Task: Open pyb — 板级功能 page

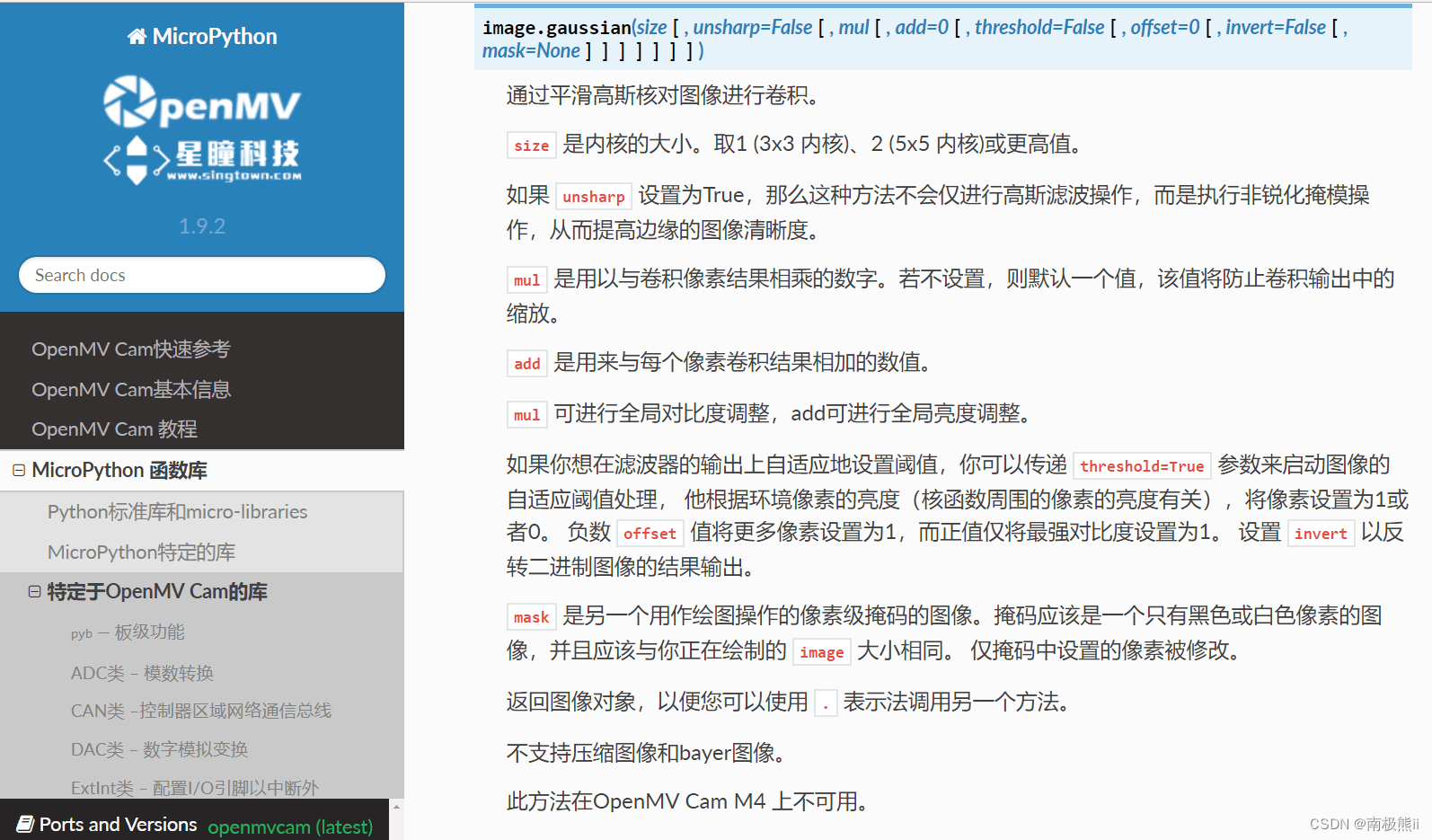Action: (128, 632)
